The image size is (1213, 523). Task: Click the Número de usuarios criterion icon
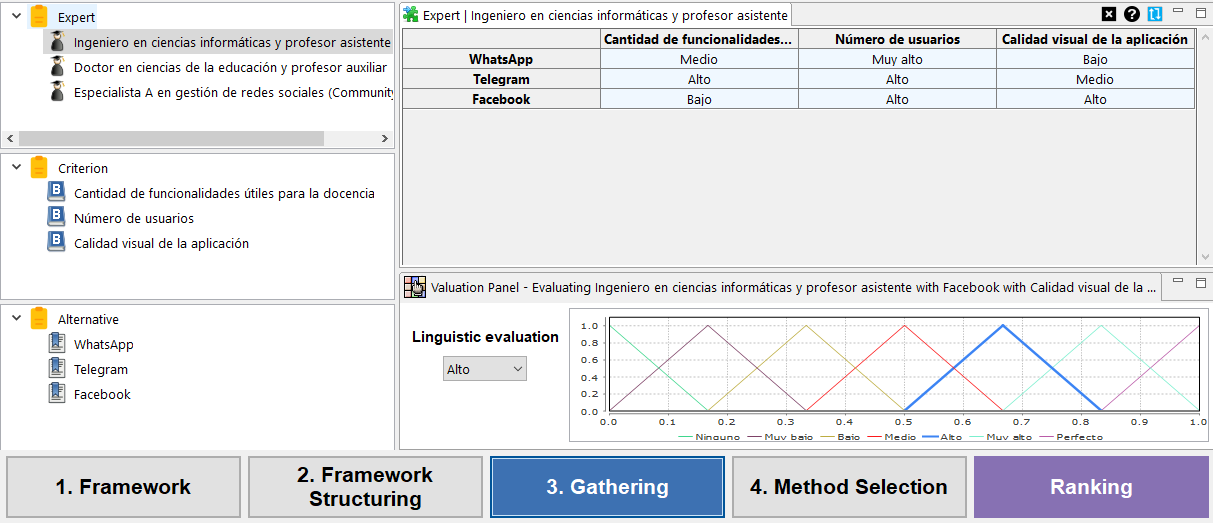[x=57, y=218]
